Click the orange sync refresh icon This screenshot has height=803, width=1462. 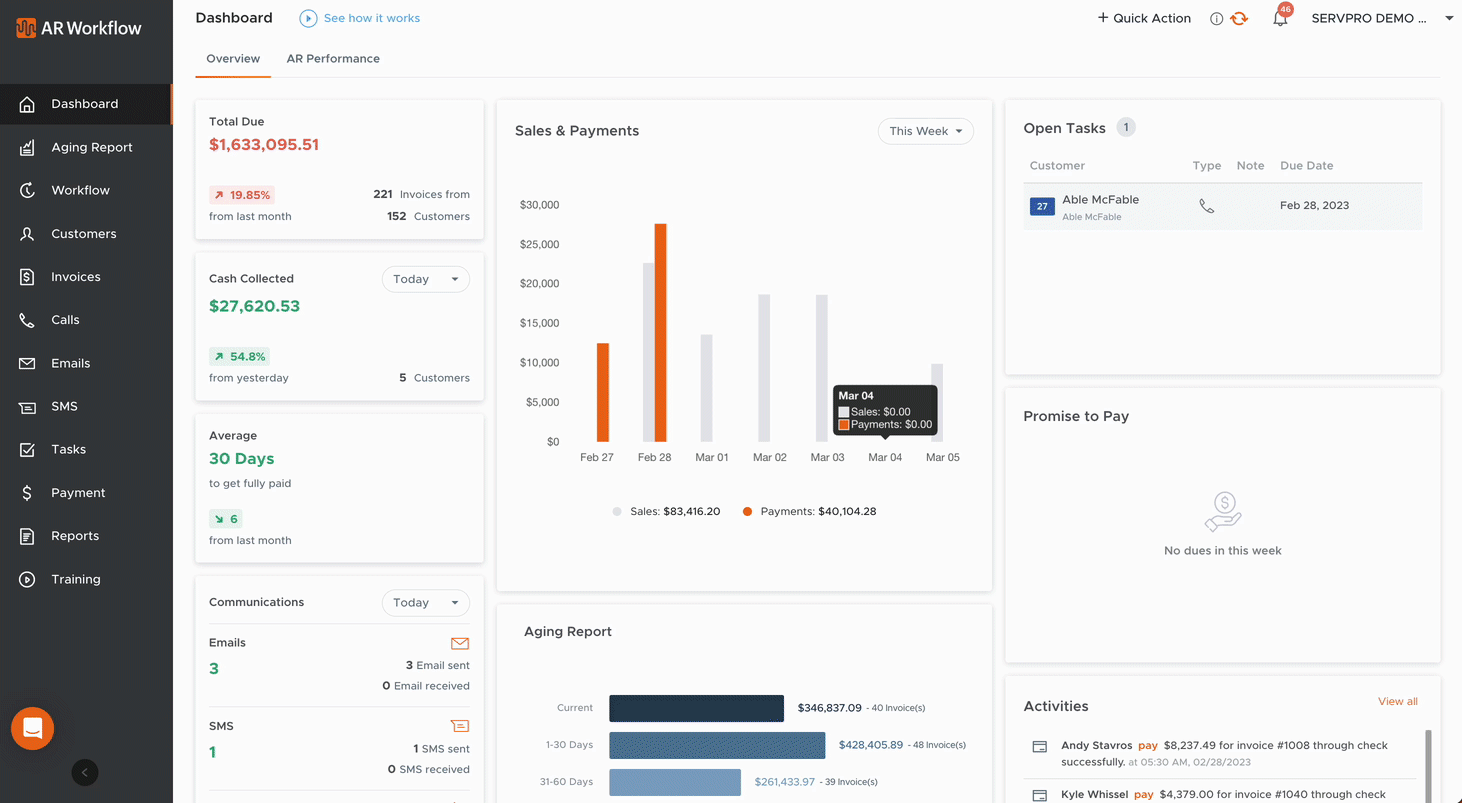(1239, 19)
